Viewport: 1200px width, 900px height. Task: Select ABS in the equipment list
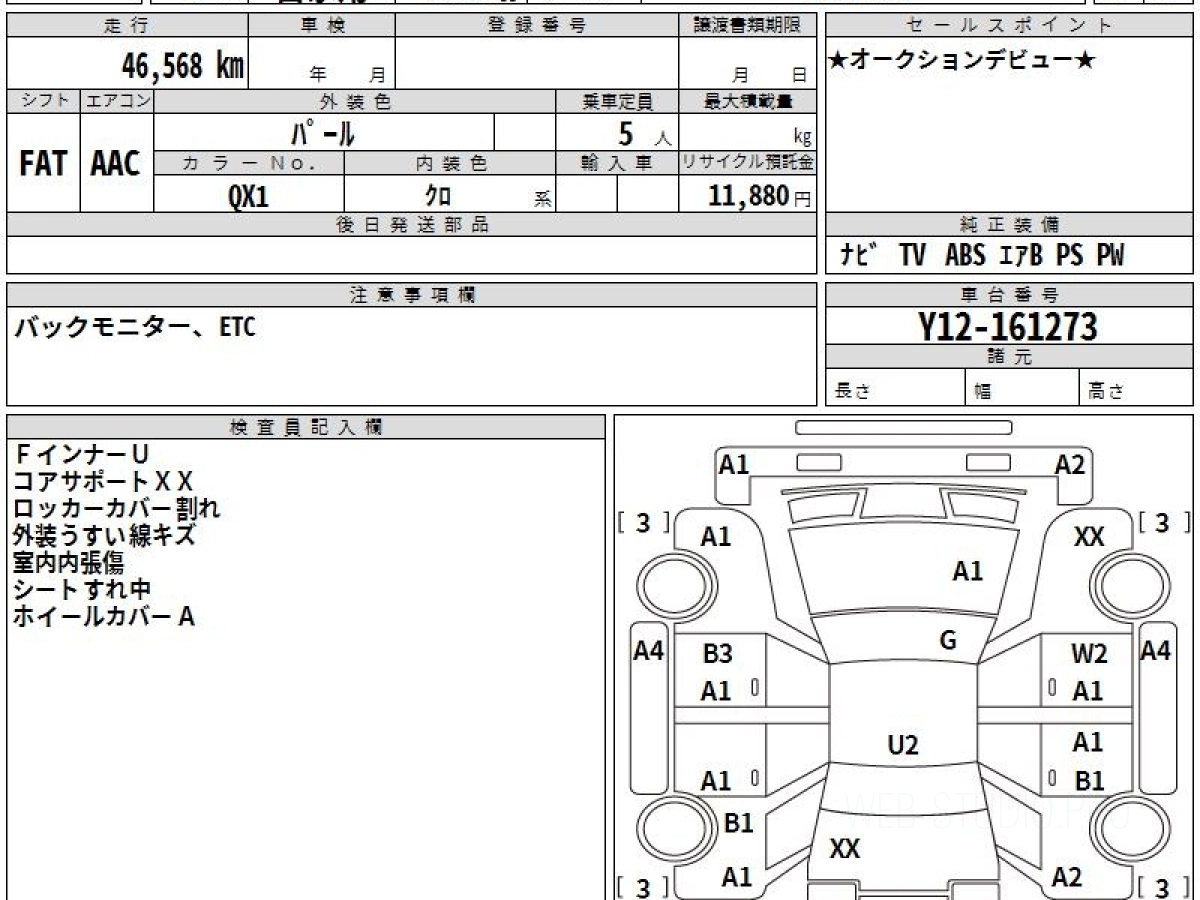point(965,256)
